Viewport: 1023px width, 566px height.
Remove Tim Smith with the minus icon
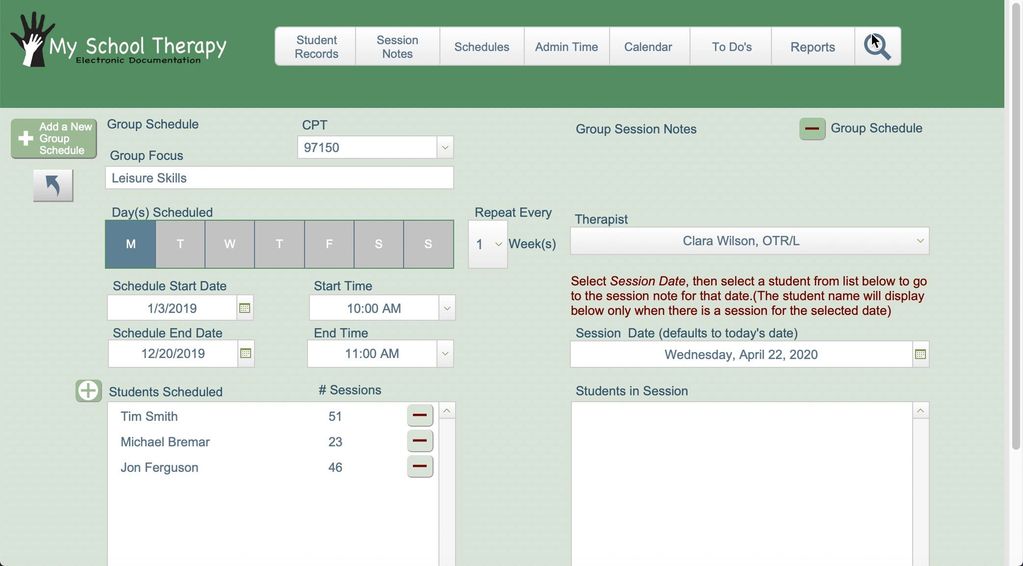420,416
